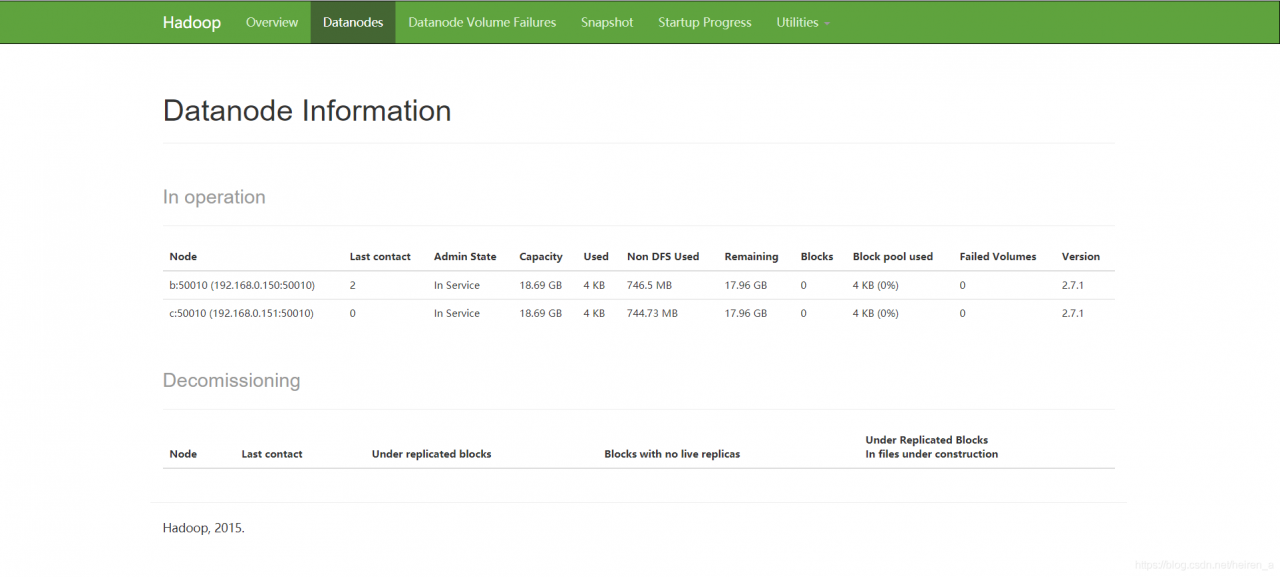Image resolution: width=1280 pixels, height=577 pixels.
Task: Click the Version column header
Action: [x=1081, y=257]
